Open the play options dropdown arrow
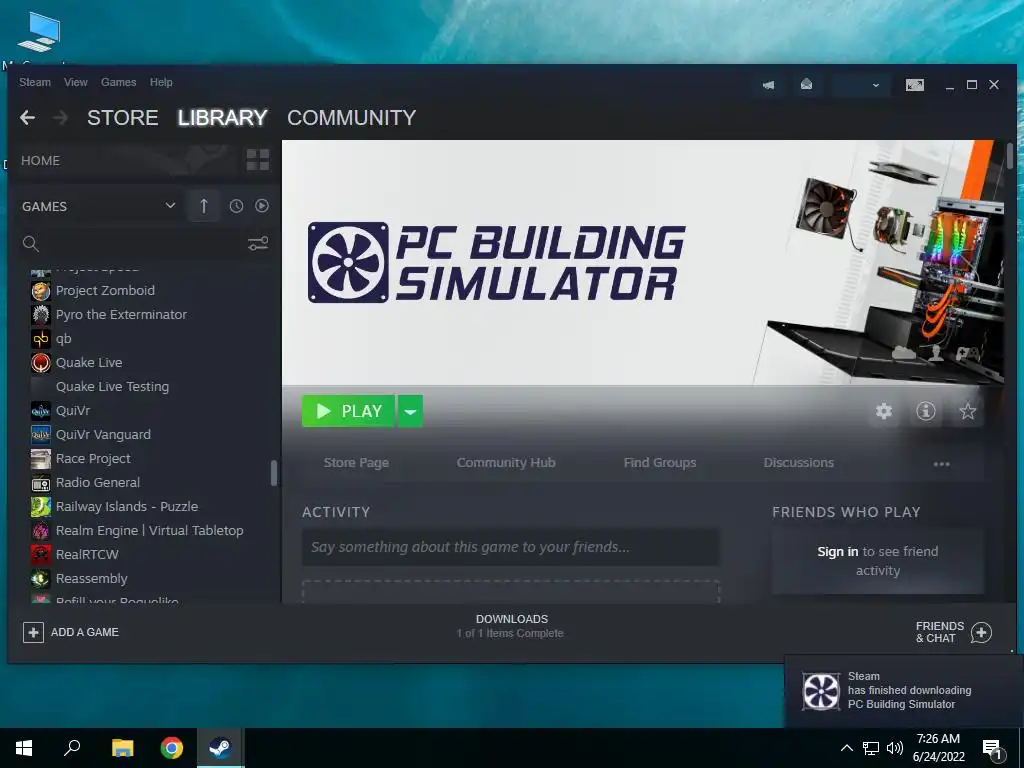 pyautogui.click(x=410, y=411)
